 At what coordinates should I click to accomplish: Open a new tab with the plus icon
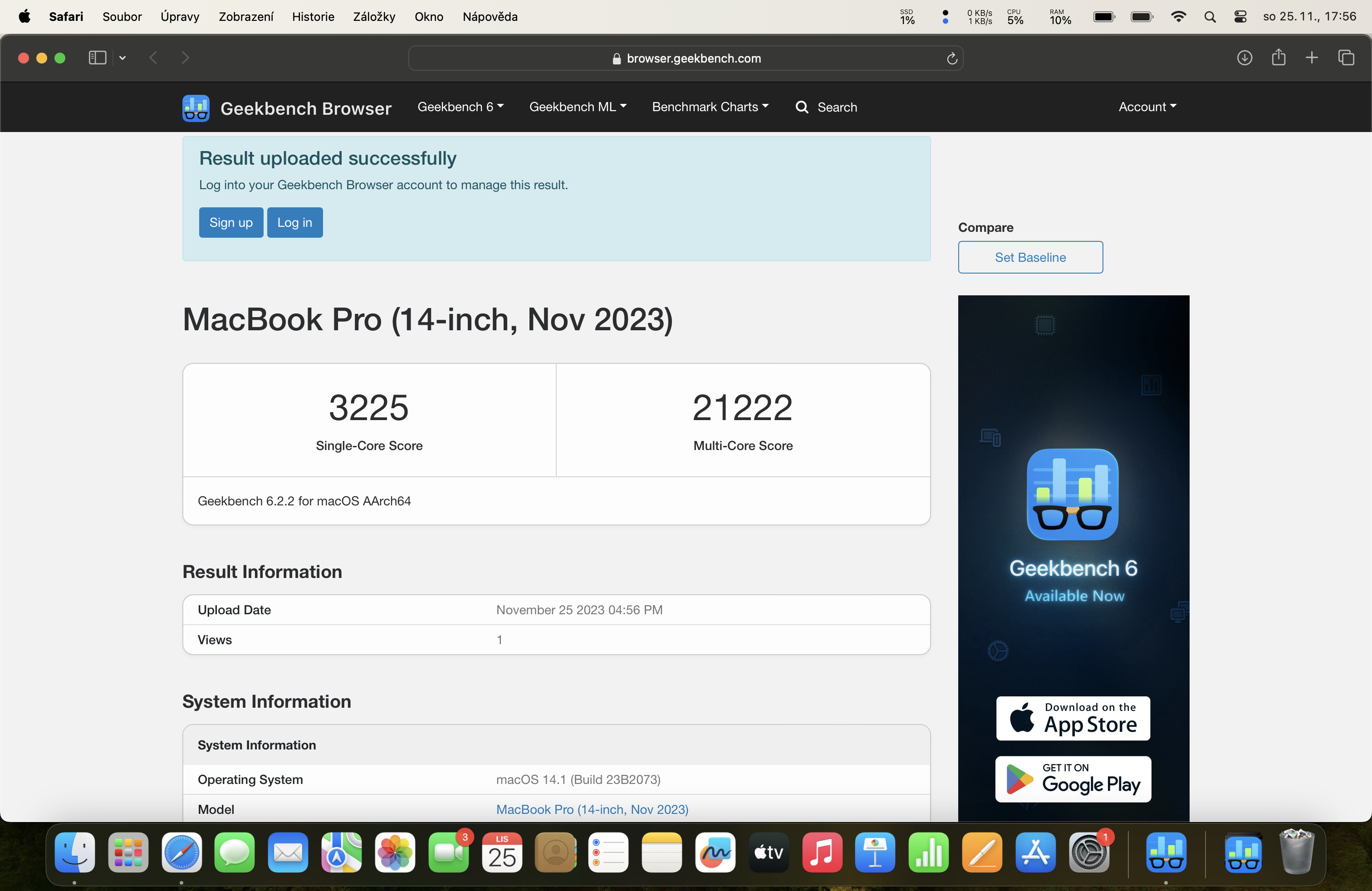pos(1311,58)
